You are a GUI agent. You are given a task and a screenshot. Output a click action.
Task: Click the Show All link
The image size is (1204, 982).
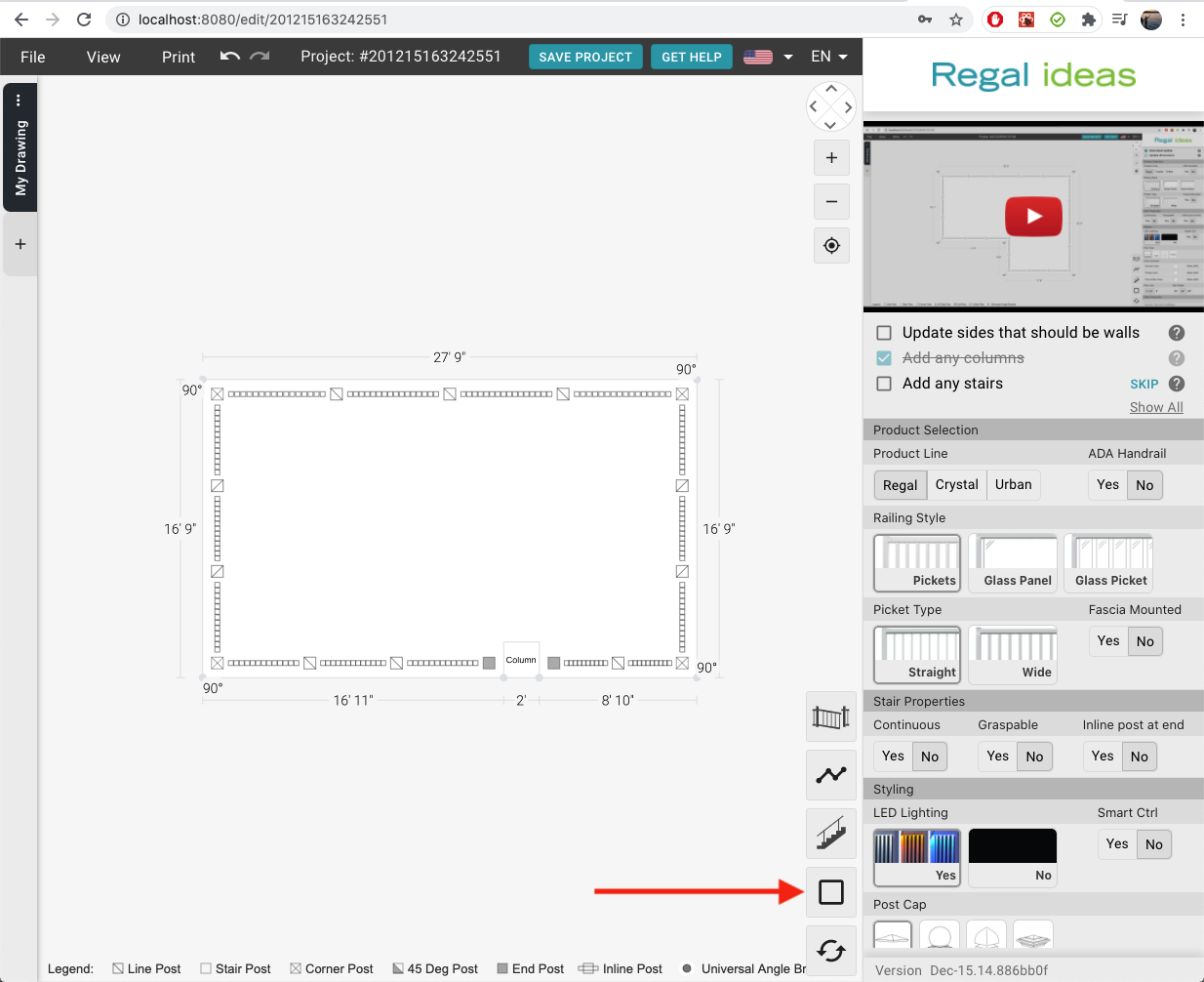1155,407
